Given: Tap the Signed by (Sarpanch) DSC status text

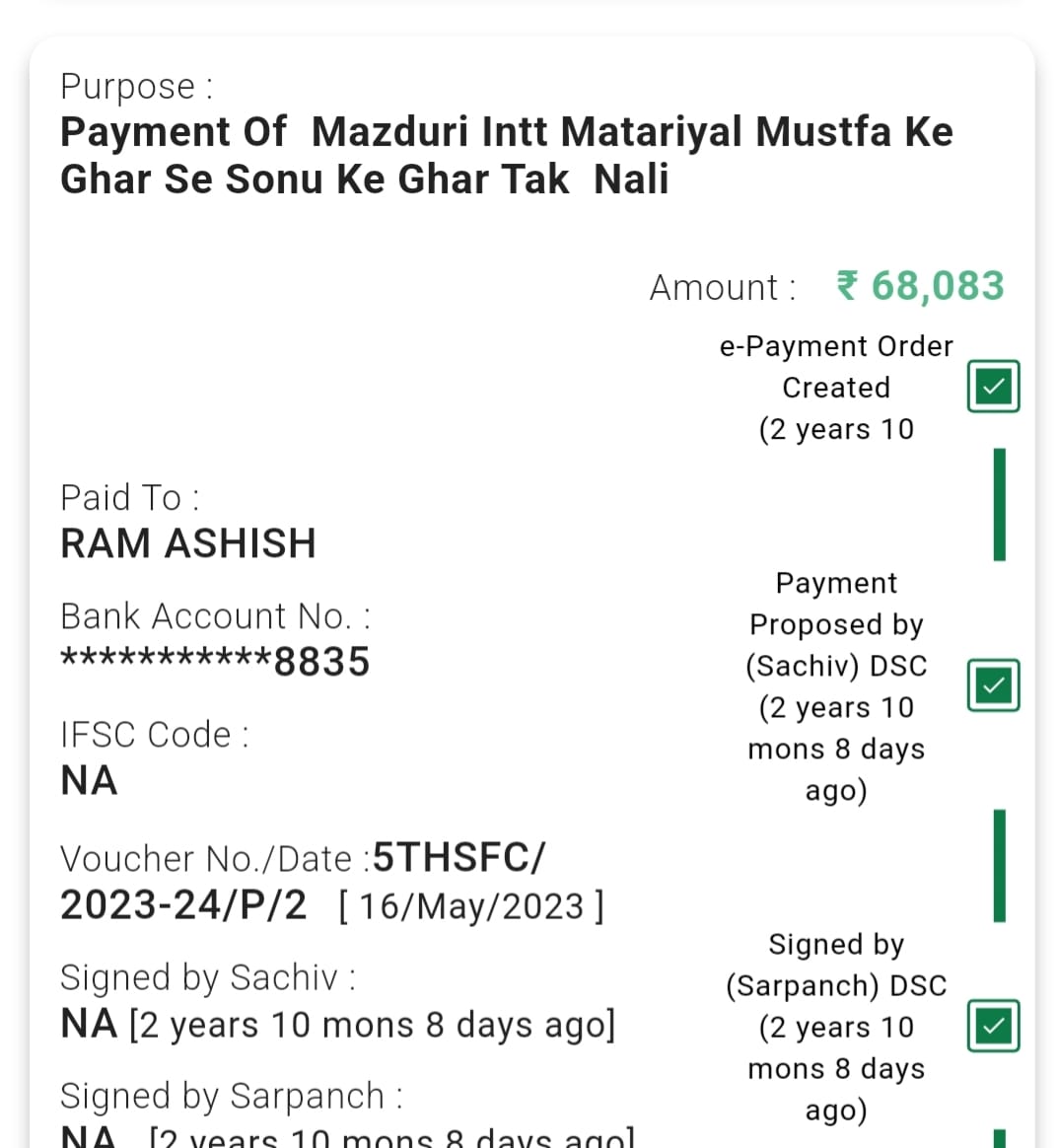Looking at the screenshot, I should 836,1027.
